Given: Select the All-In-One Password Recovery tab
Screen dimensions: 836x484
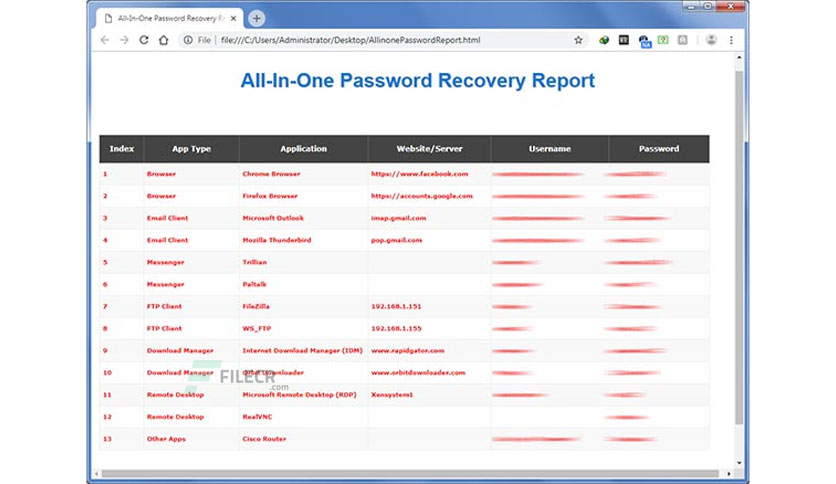Looking at the screenshot, I should point(170,19).
